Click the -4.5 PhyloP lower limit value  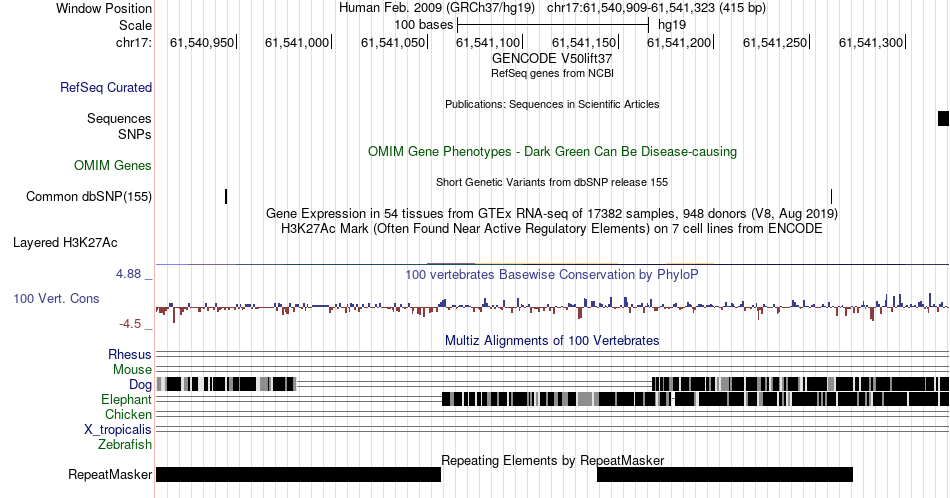click(x=130, y=324)
